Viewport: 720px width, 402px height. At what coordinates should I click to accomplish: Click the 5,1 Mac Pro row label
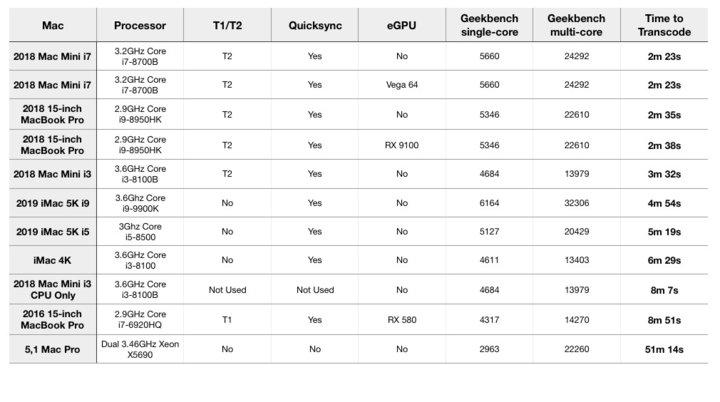(53, 349)
